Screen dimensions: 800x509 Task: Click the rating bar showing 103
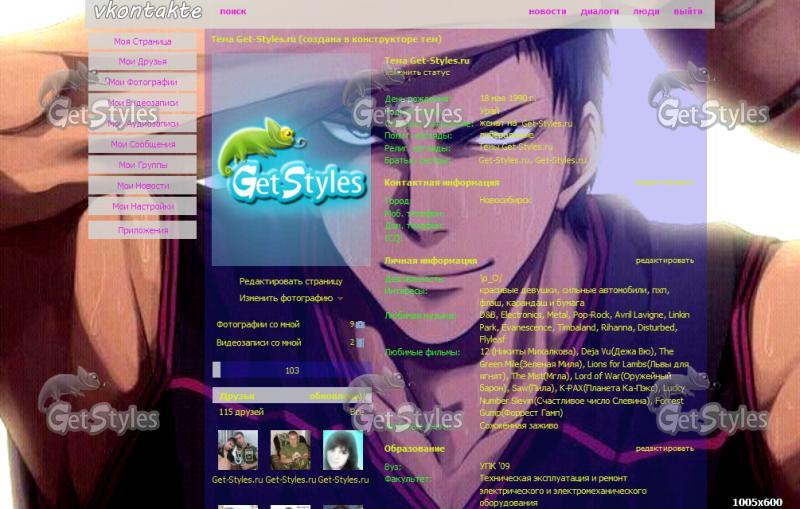point(292,370)
